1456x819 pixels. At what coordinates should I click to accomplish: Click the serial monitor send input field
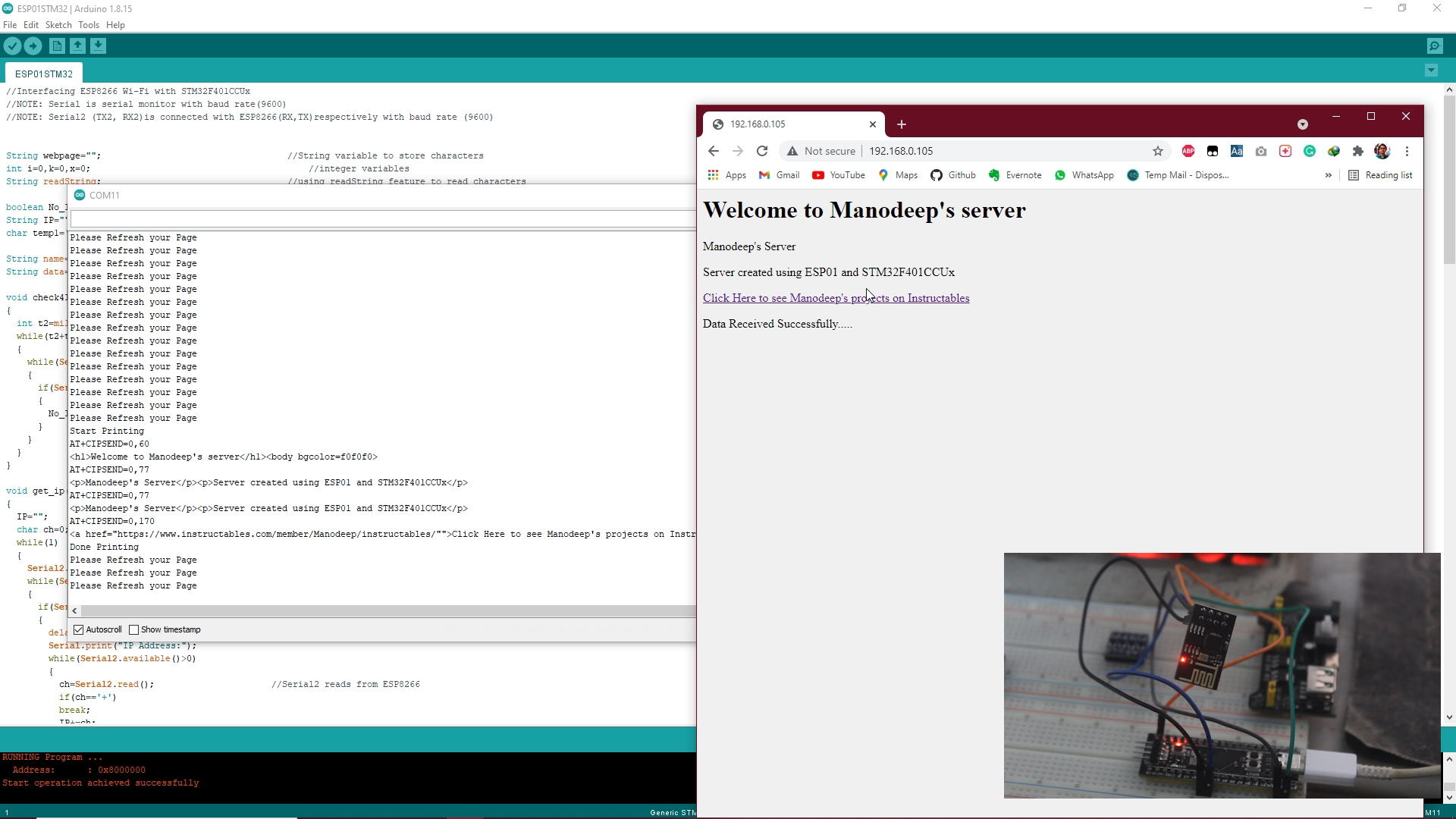pos(383,219)
